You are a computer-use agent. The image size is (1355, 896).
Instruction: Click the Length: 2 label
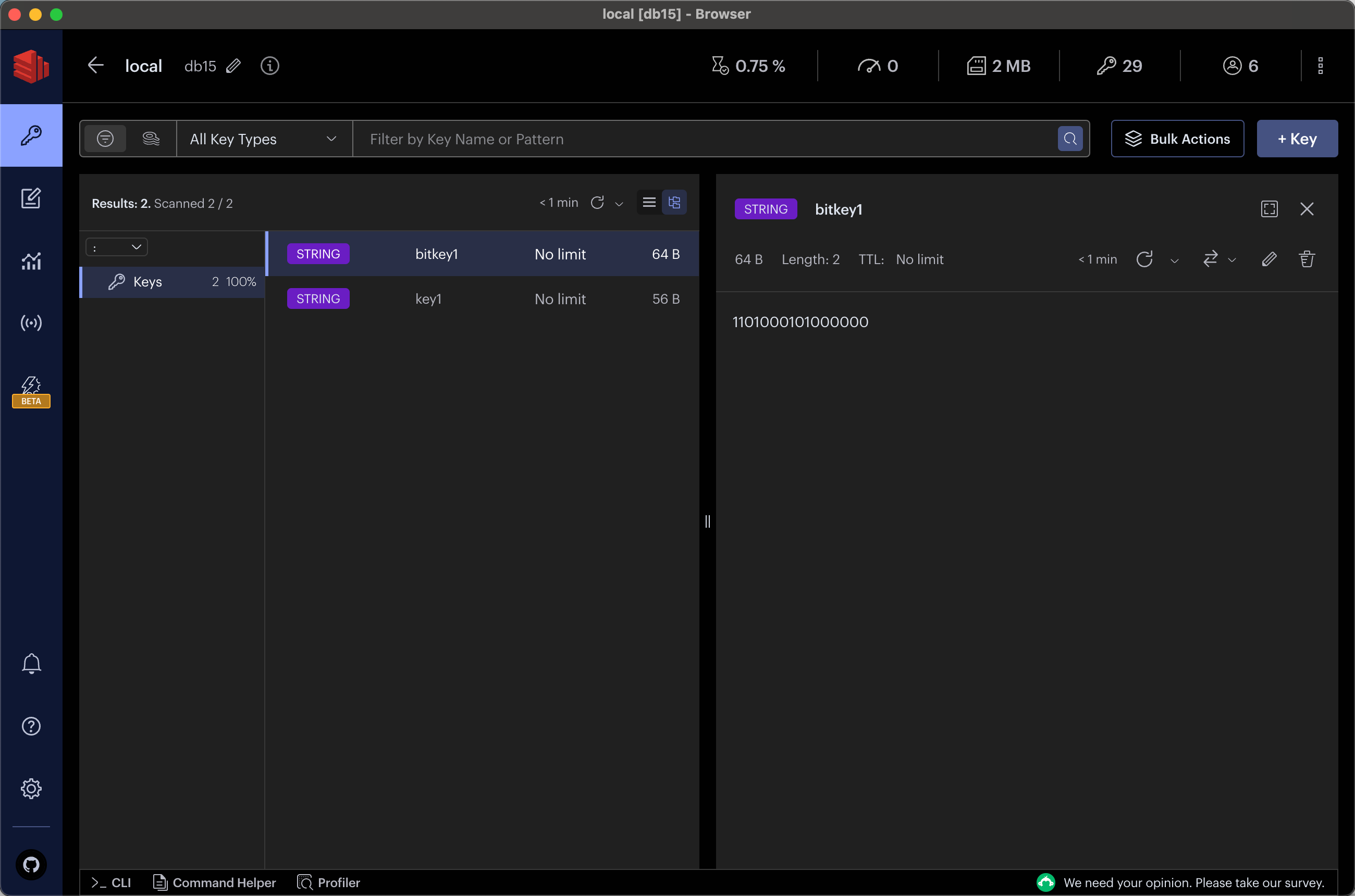pos(810,259)
